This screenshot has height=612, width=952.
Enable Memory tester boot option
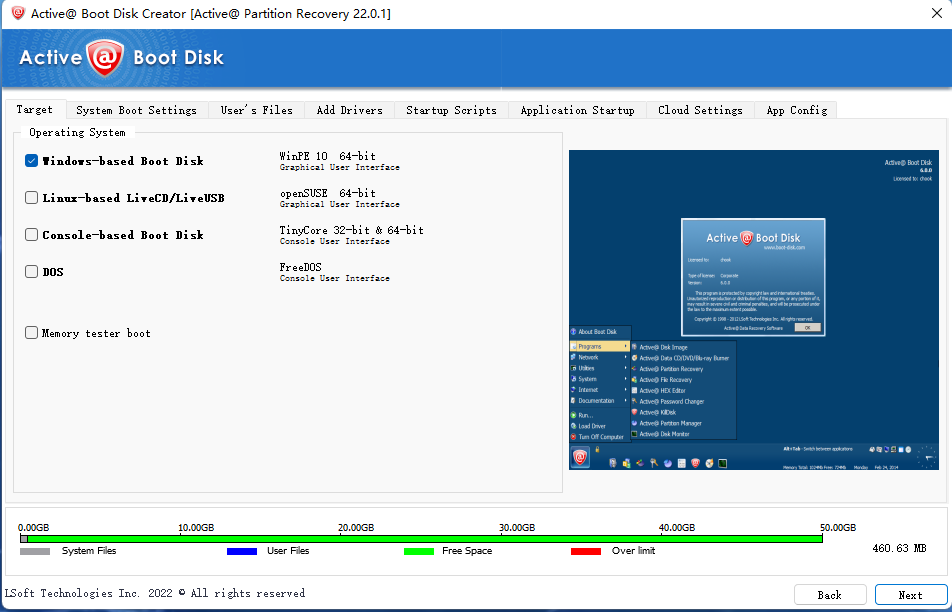(x=32, y=333)
